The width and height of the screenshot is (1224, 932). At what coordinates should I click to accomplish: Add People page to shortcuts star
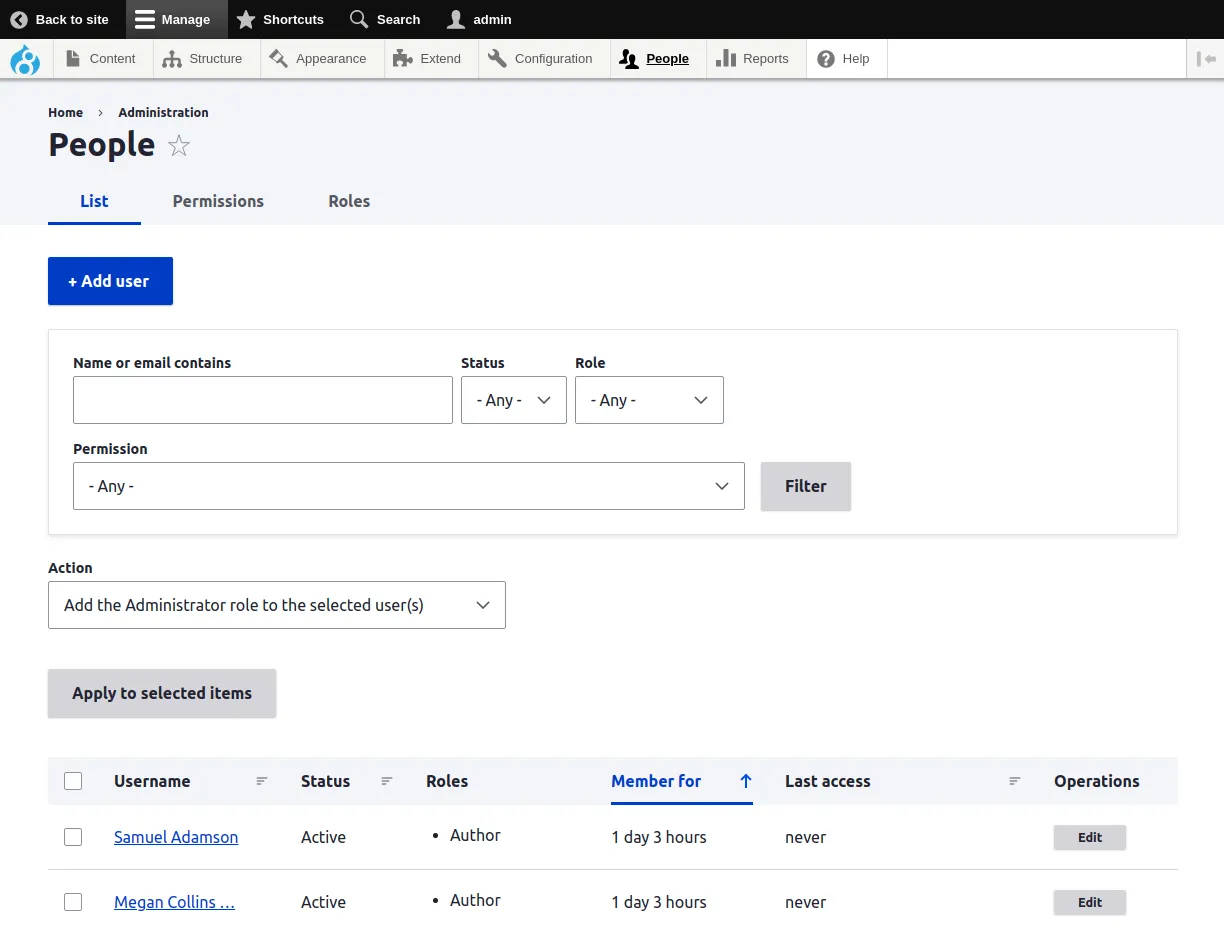179,146
